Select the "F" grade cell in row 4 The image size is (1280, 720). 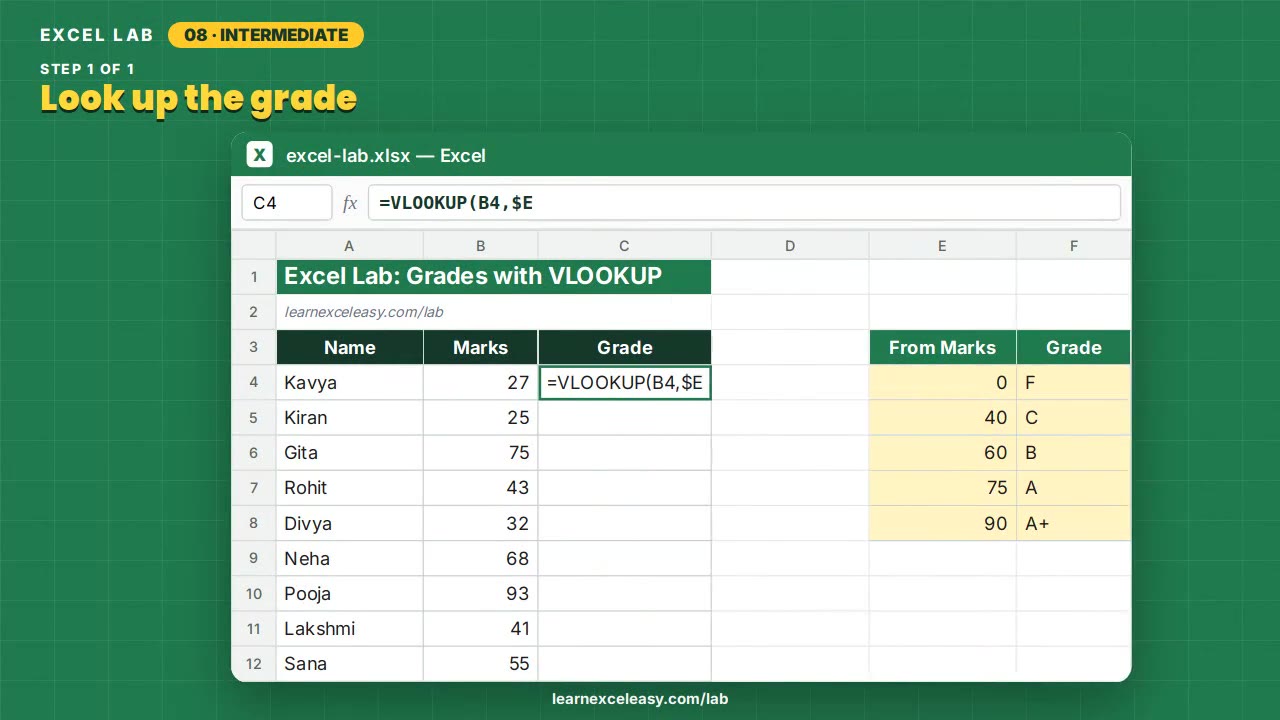pyautogui.click(x=1074, y=382)
